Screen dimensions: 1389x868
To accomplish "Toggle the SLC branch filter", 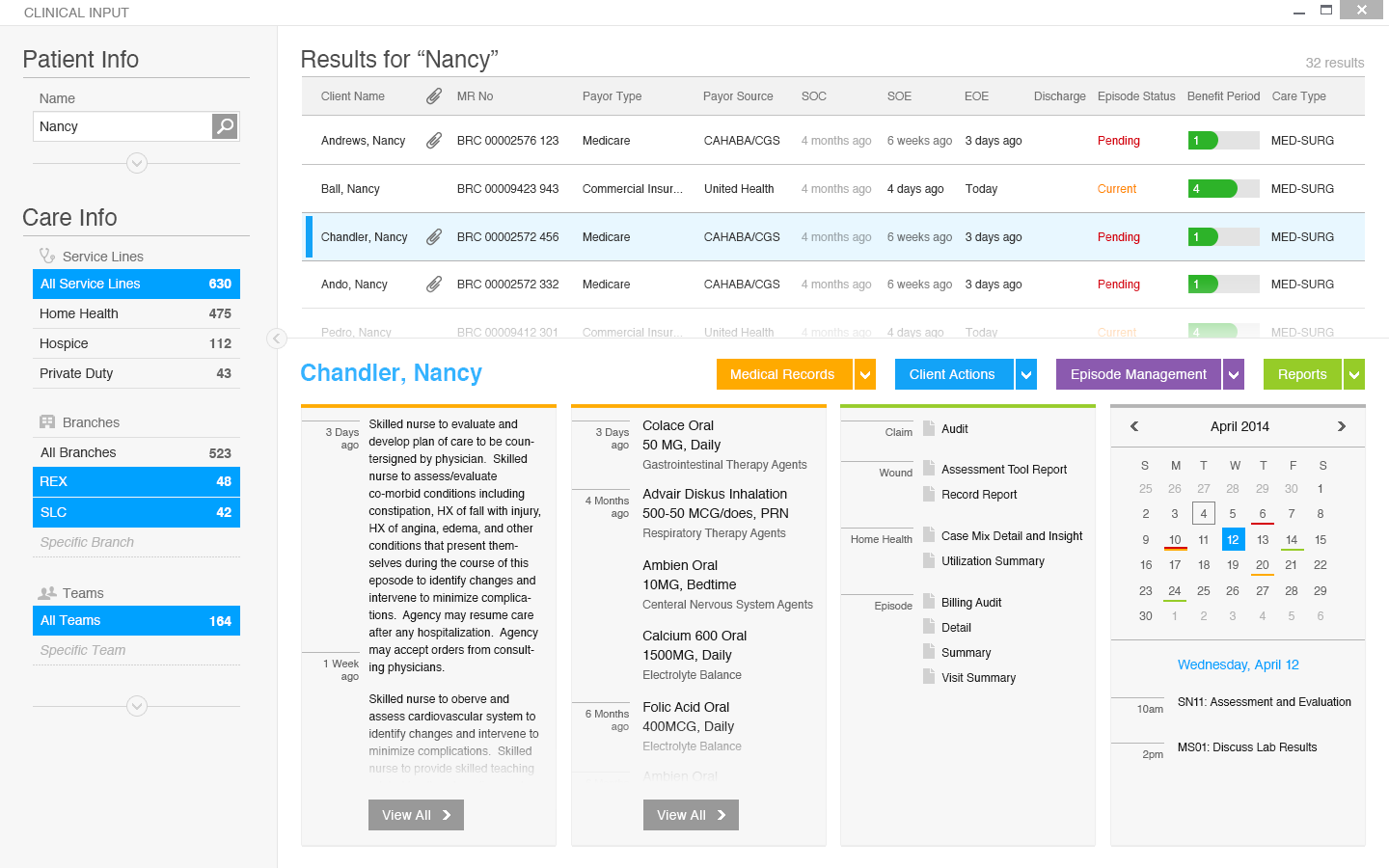I will pyautogui.click(x=136, y=512).
